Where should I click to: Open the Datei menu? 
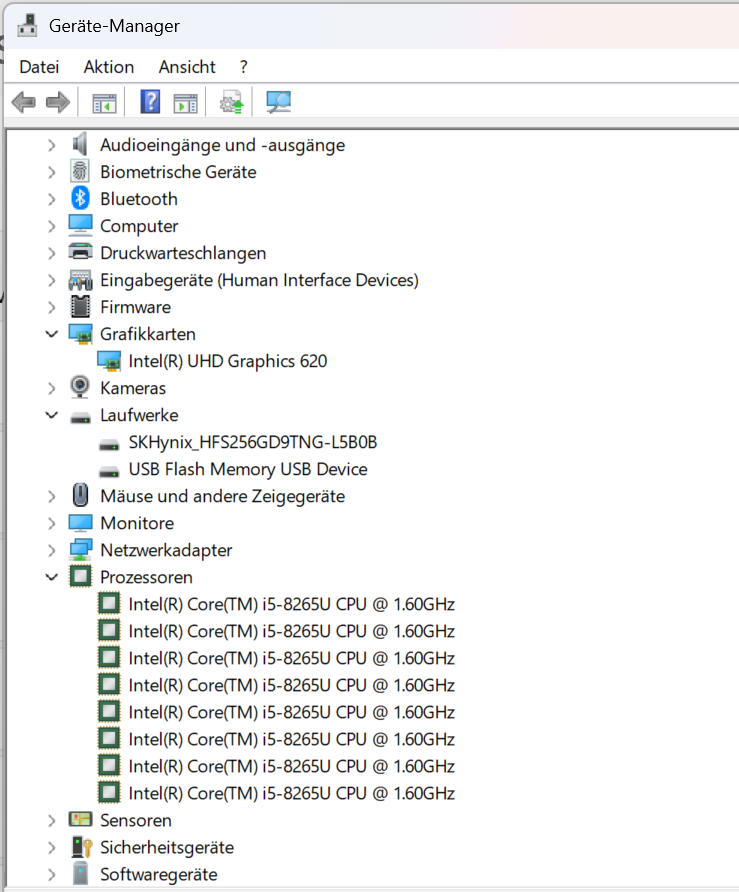click(x=39, y=67)
